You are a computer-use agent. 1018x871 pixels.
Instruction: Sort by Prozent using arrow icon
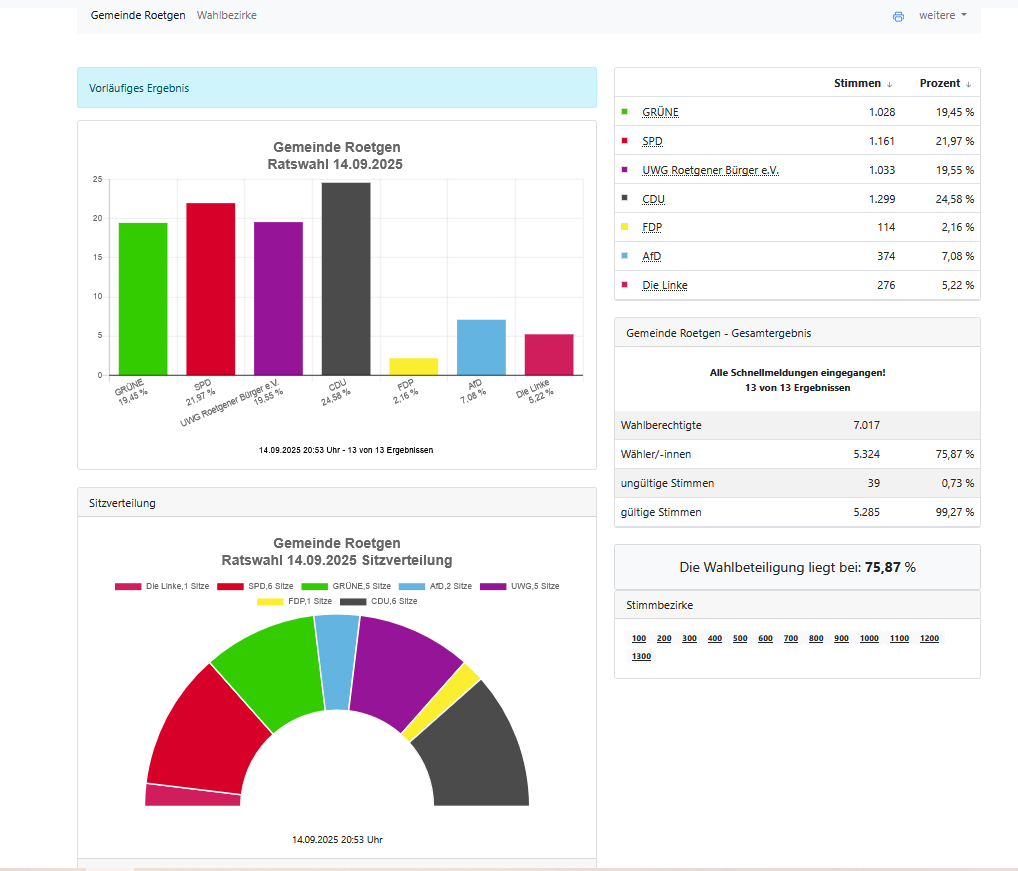tap(968, 84)
